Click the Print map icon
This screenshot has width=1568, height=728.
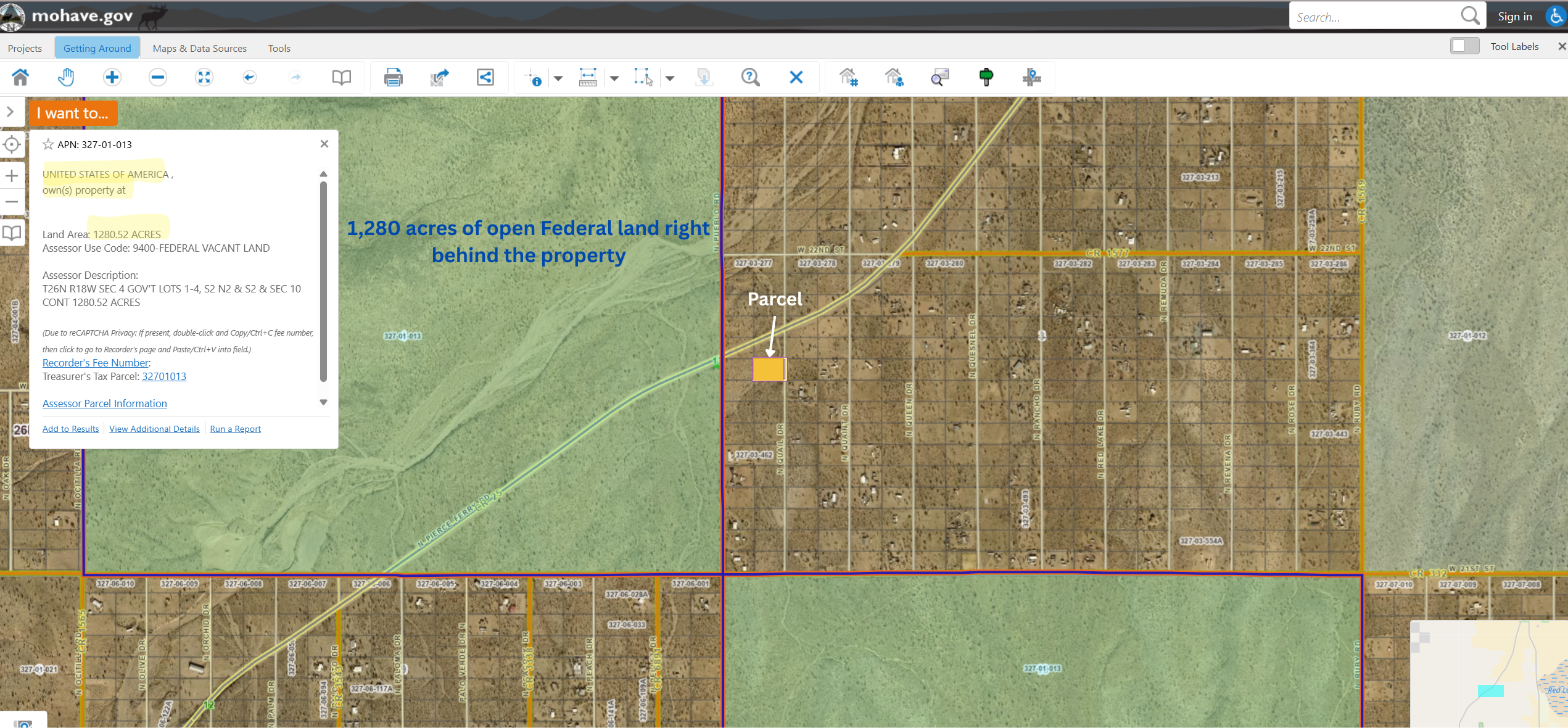393,77
